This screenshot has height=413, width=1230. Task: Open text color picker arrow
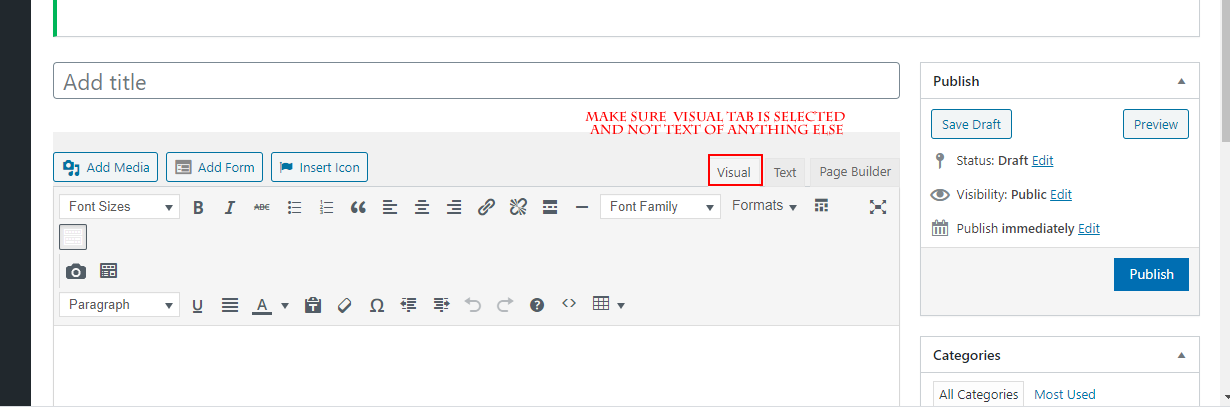[x=285, y=305]
